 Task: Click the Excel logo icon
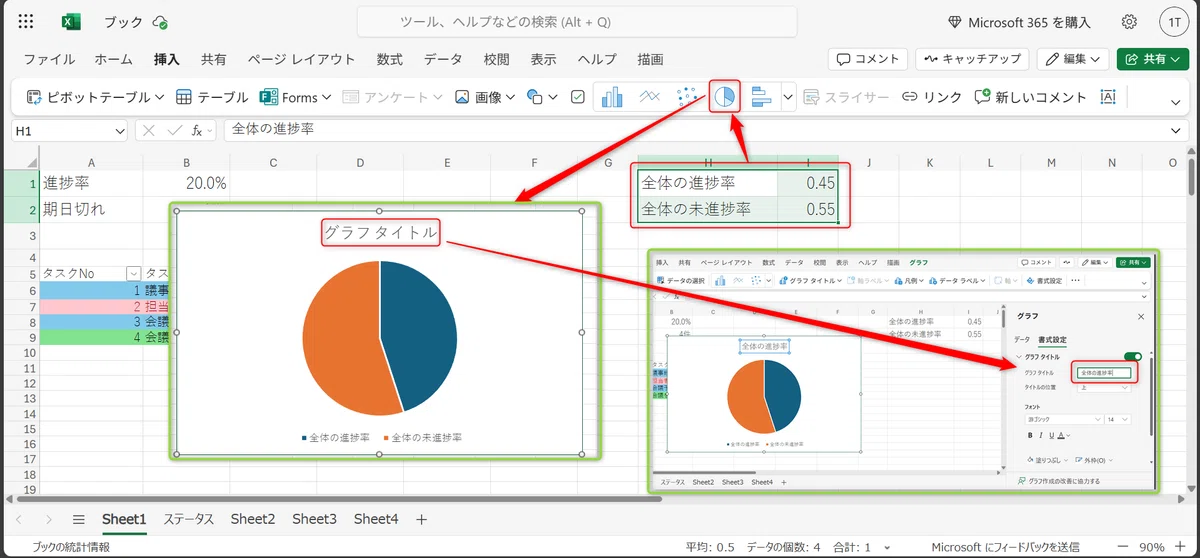point(71,22)
